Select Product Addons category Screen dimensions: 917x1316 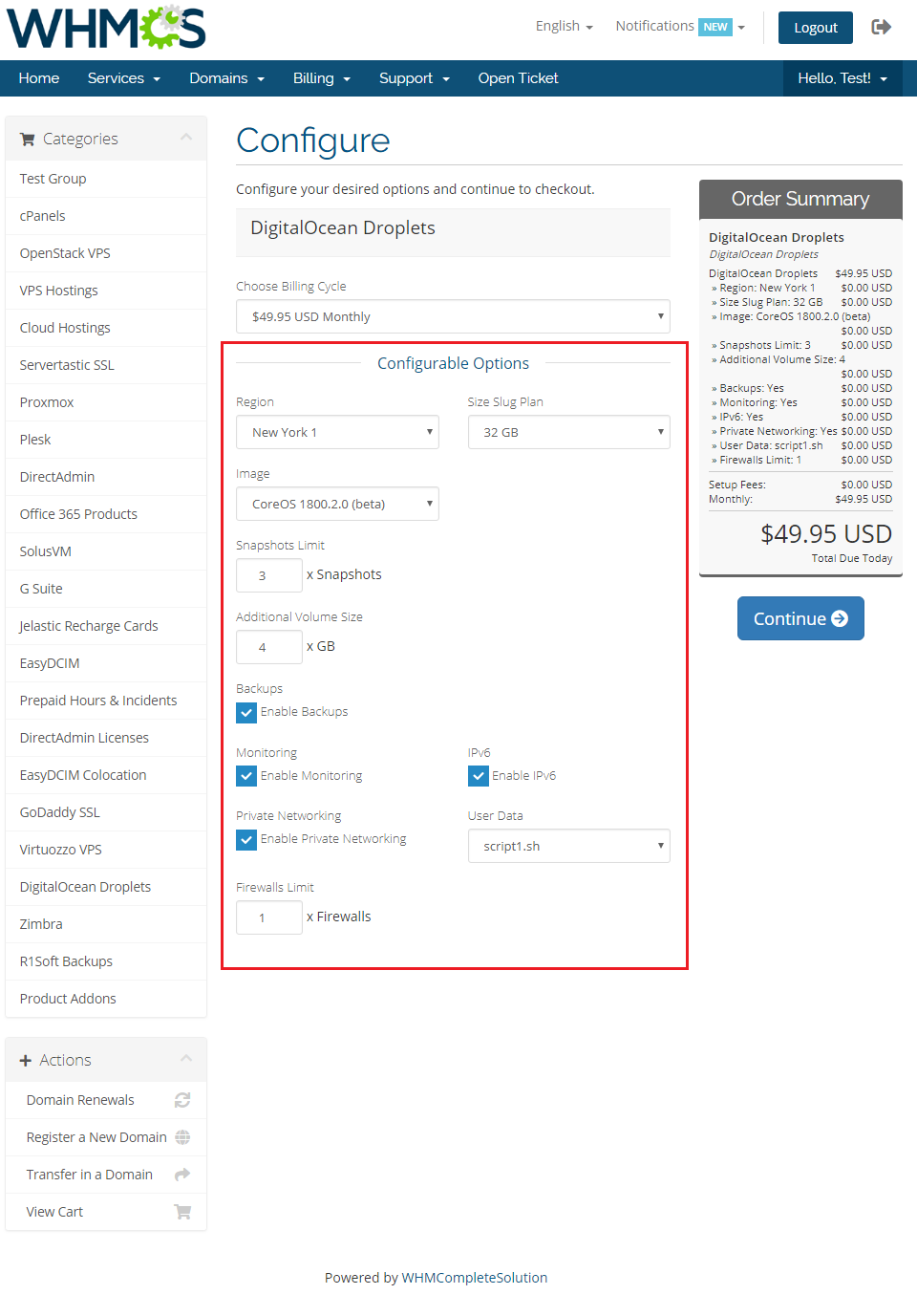(106, 999)
